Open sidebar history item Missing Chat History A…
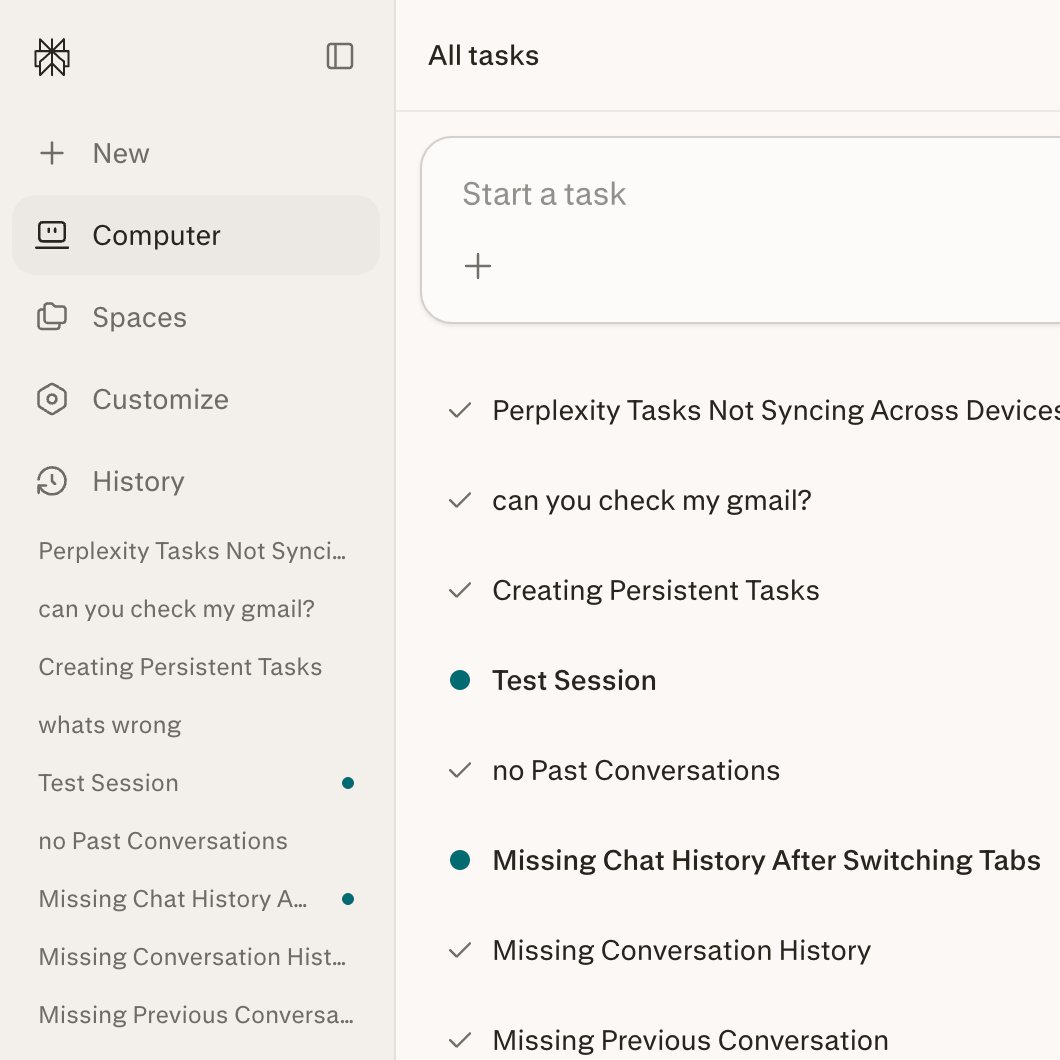This screenshot has width=1060, height=1060. [172, 899]
